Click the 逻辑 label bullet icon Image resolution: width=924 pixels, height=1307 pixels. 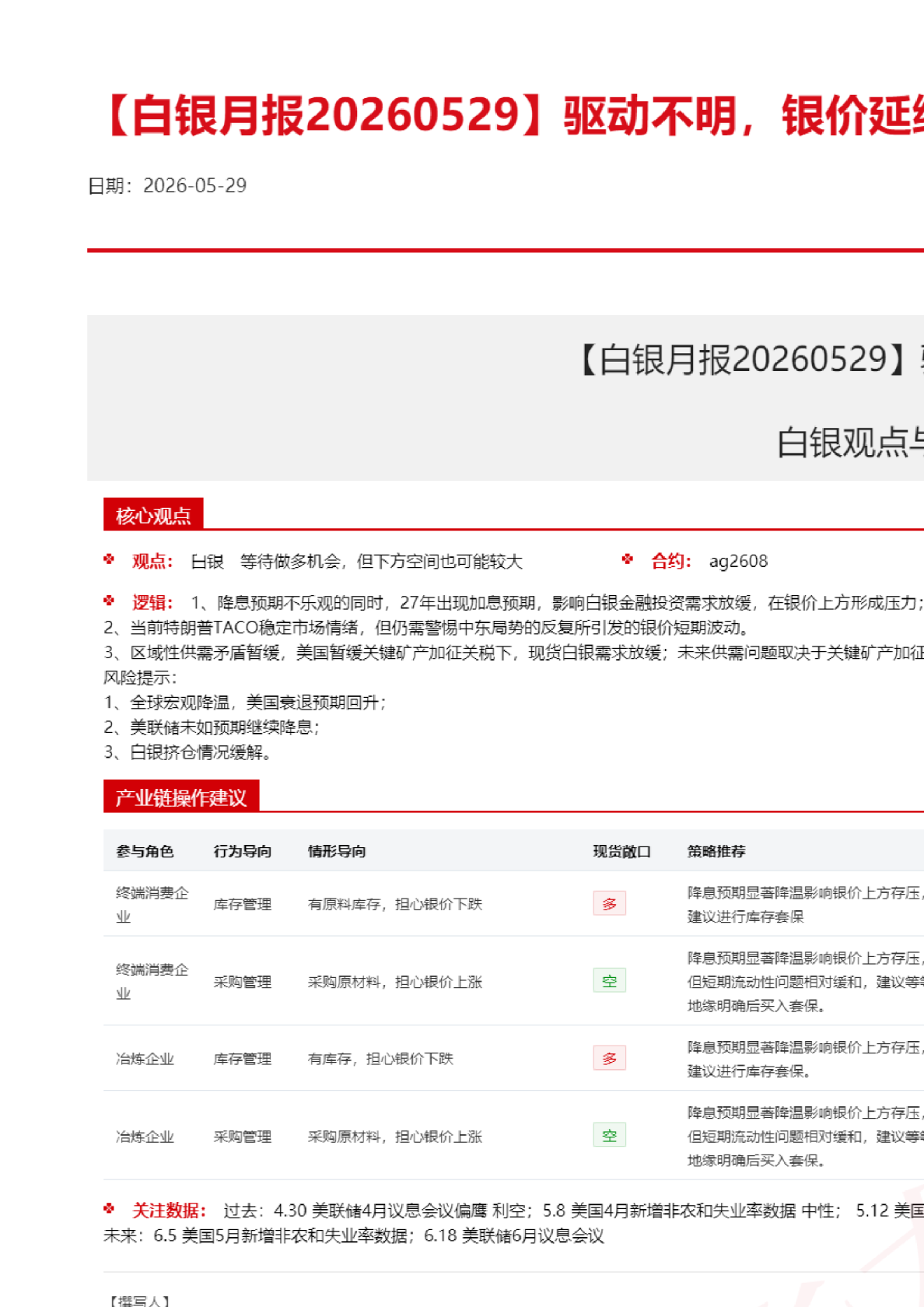[110, 601]
